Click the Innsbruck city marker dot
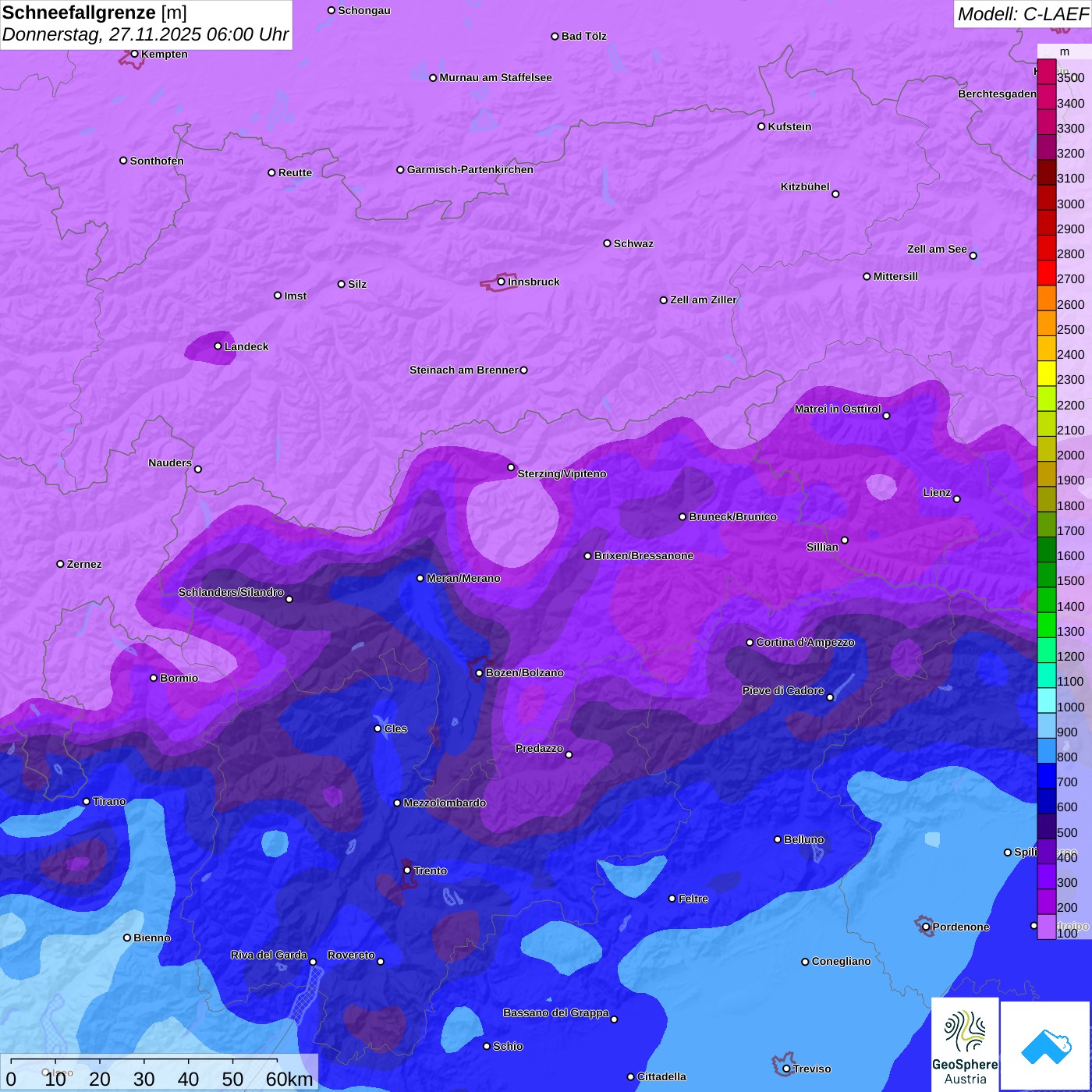The height and width of the screenshot is (1092, 1092). pyautogui.click(x=502, y=282)
